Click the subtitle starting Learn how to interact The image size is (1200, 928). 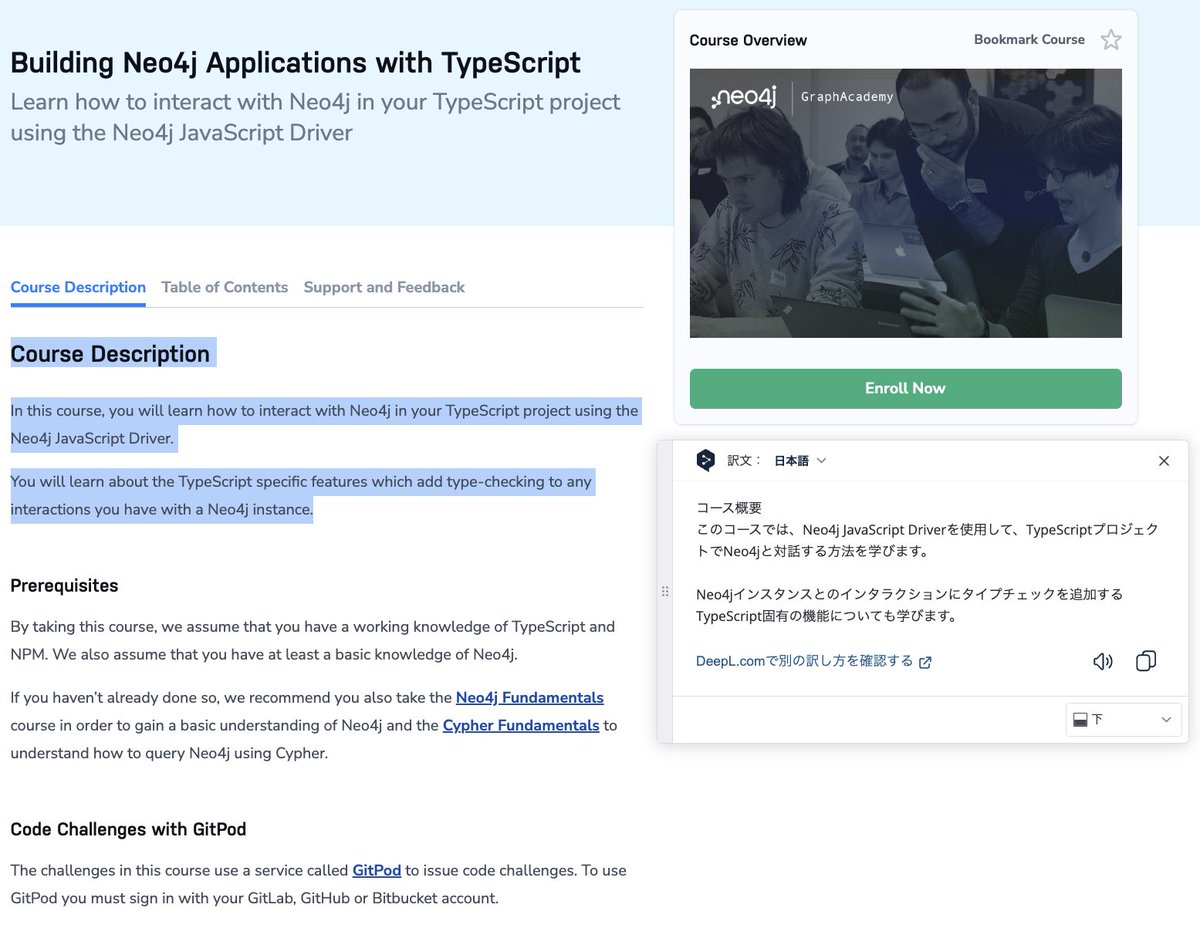315,116
